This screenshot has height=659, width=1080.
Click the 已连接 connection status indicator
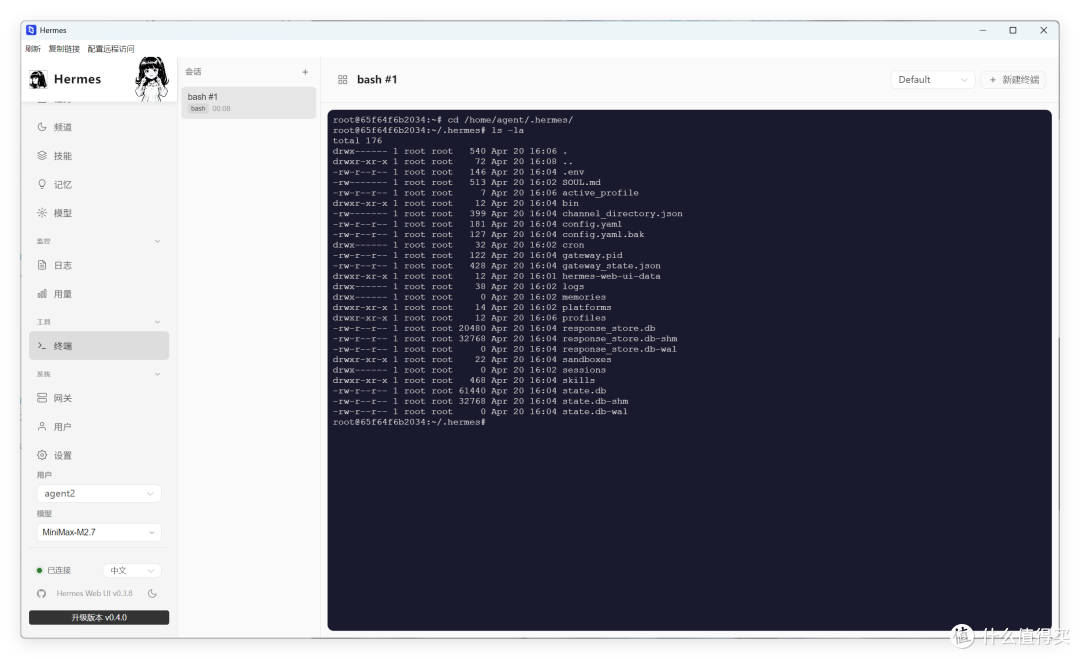[54, 570]
